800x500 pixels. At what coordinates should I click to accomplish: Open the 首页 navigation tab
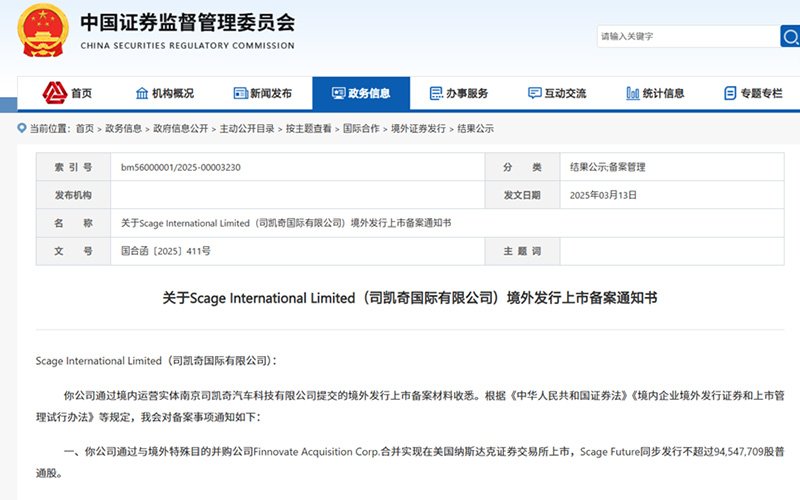point(67,93)
